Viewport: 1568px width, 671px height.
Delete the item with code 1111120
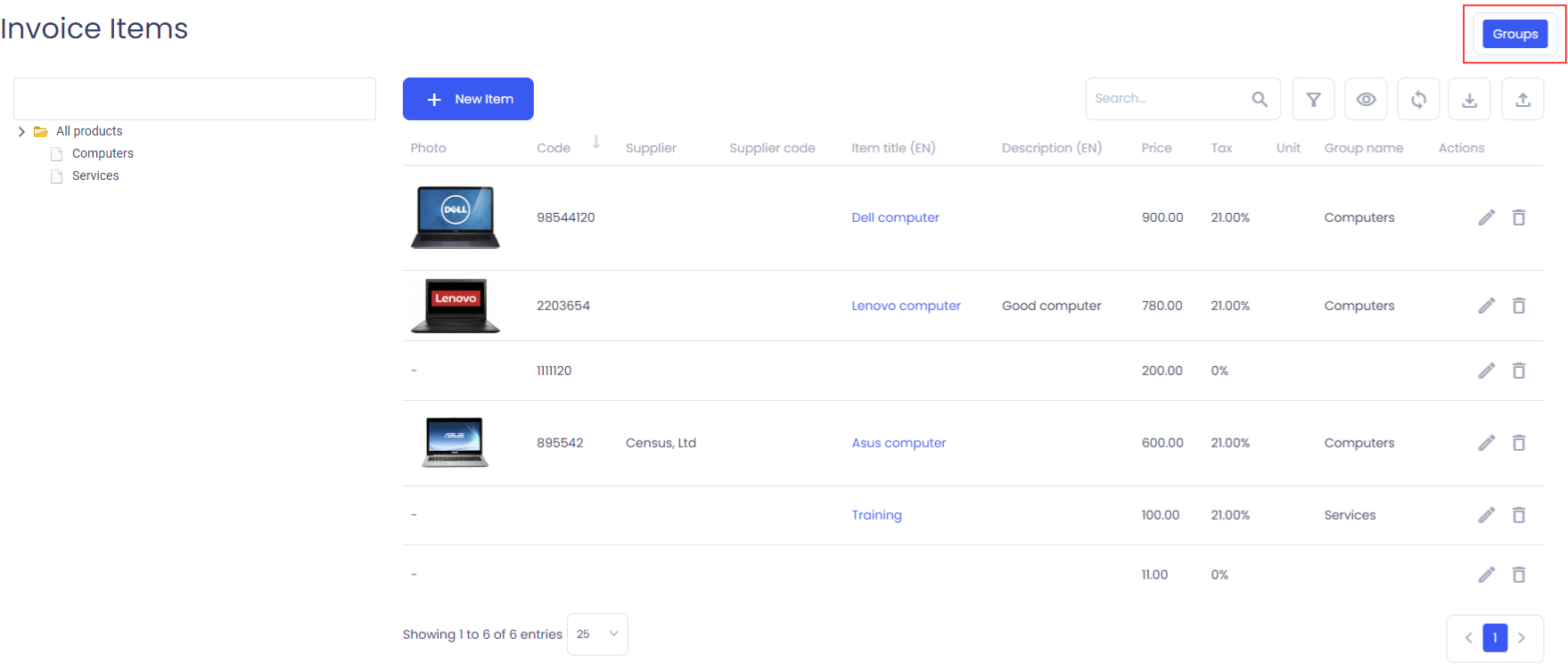coord(1519,371)
